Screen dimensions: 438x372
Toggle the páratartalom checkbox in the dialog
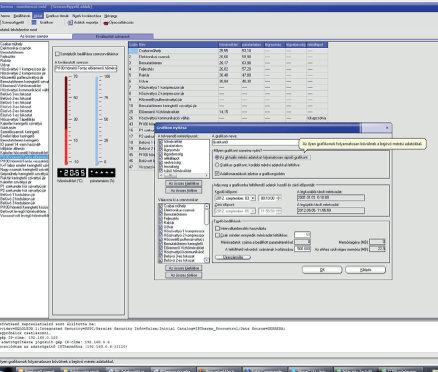click(x=161, y=145)
